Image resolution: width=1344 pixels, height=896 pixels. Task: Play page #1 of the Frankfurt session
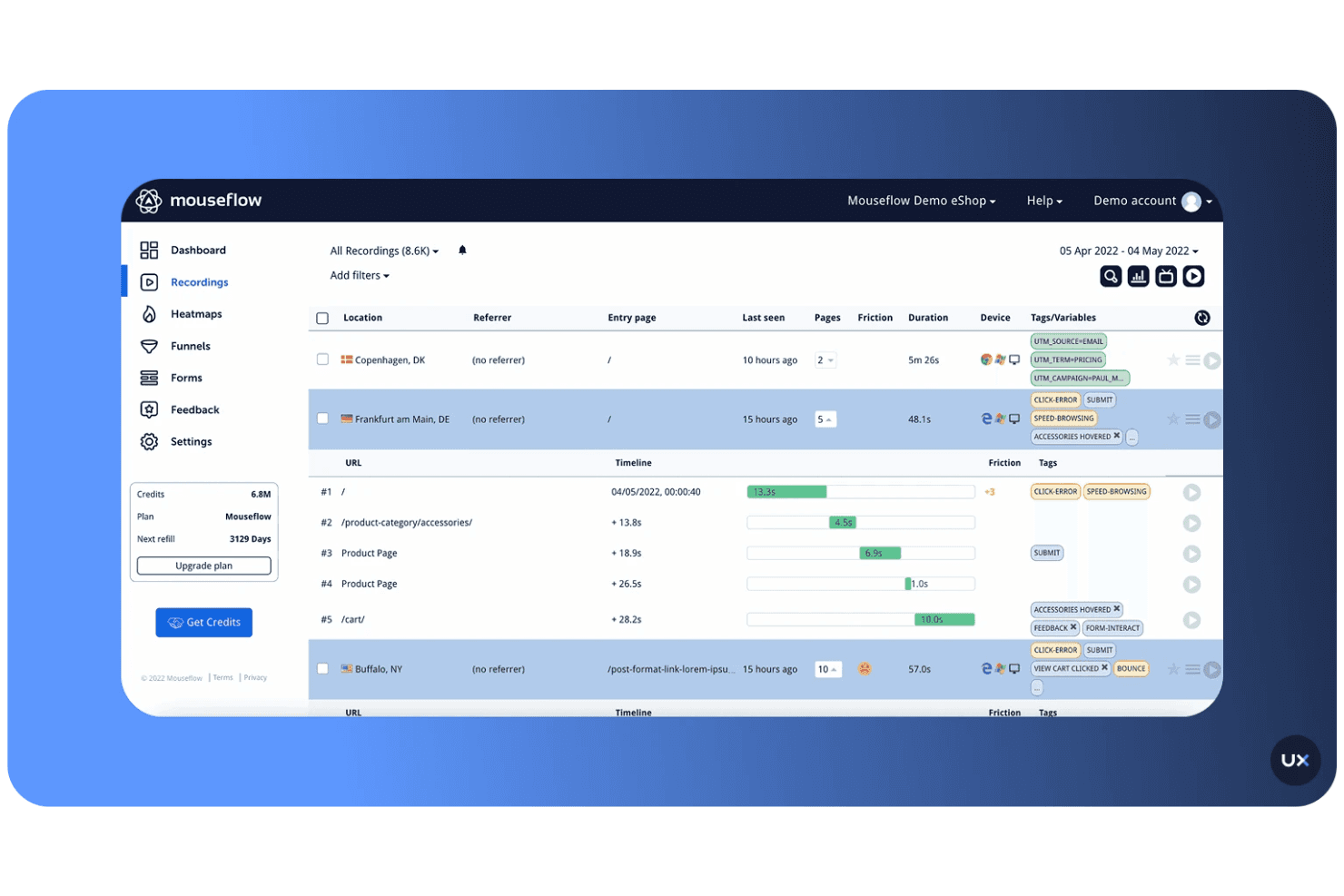[1192, 492]
